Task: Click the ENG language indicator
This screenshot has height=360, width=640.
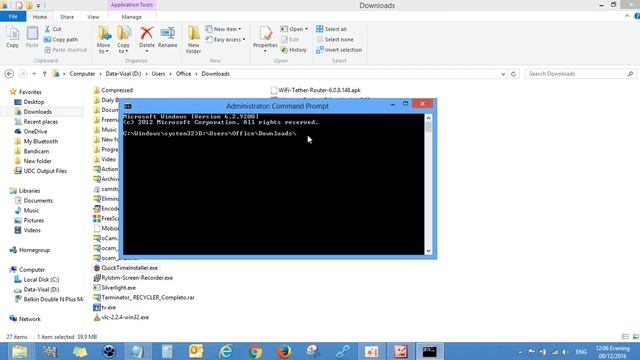Action: point(581,351)
